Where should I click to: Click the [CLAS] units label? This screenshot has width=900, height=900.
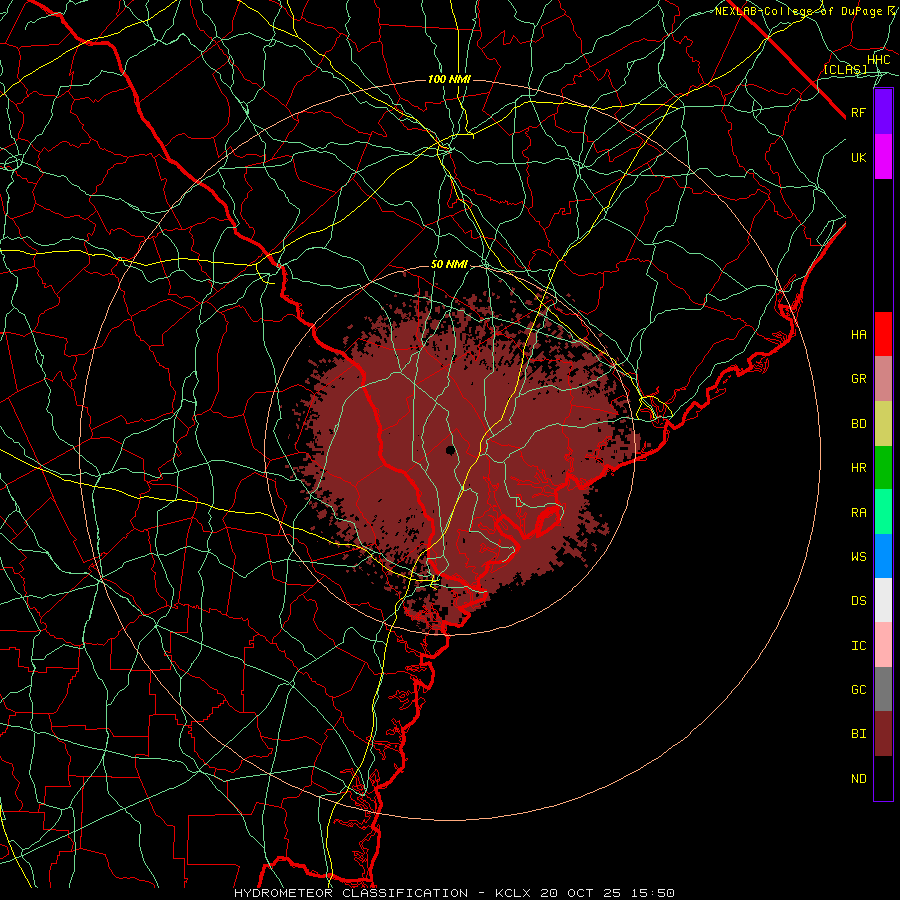point(845,69)
